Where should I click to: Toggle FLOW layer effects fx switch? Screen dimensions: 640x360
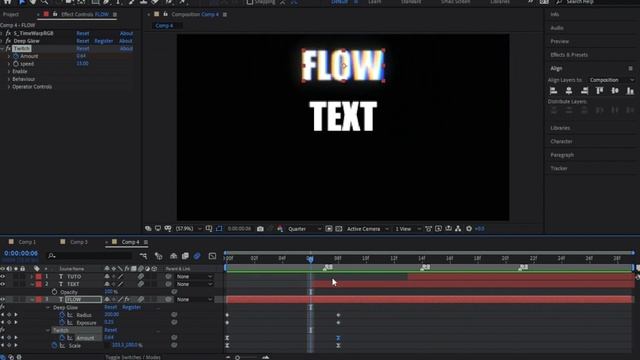click(127, 300)
